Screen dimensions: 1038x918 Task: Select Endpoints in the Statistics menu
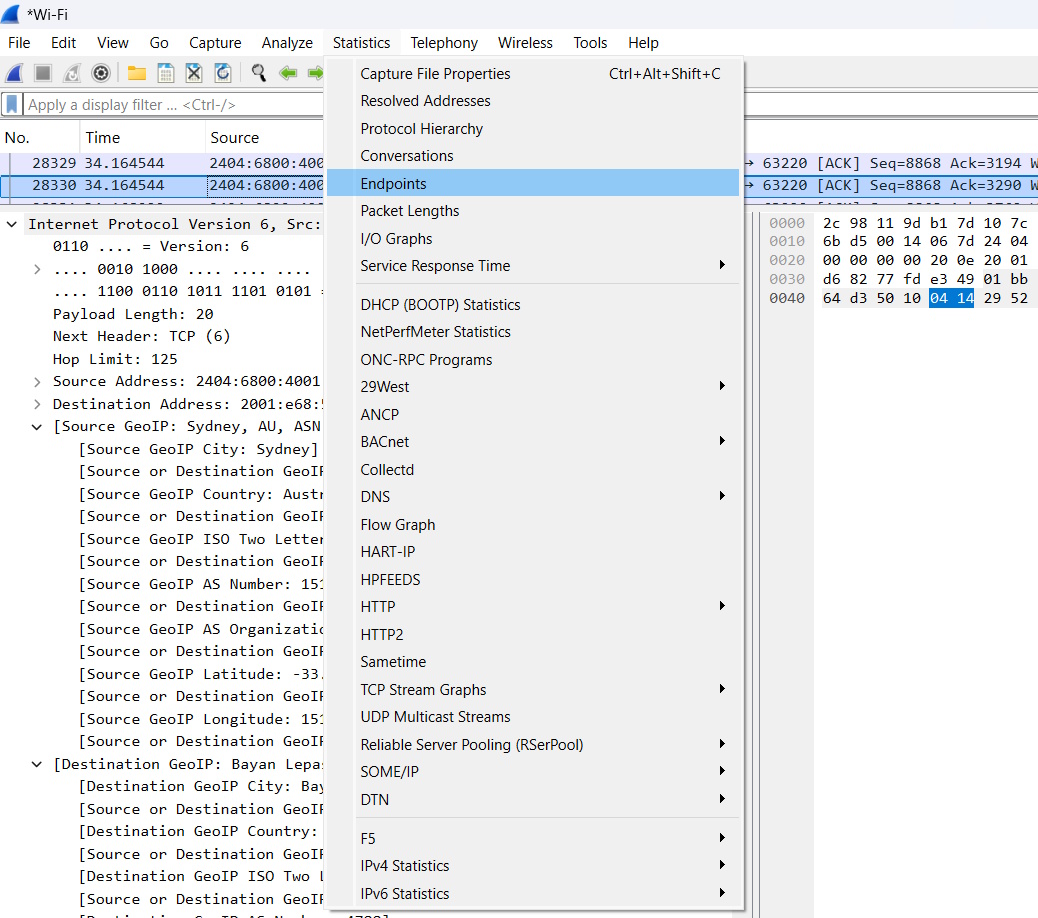533,183
